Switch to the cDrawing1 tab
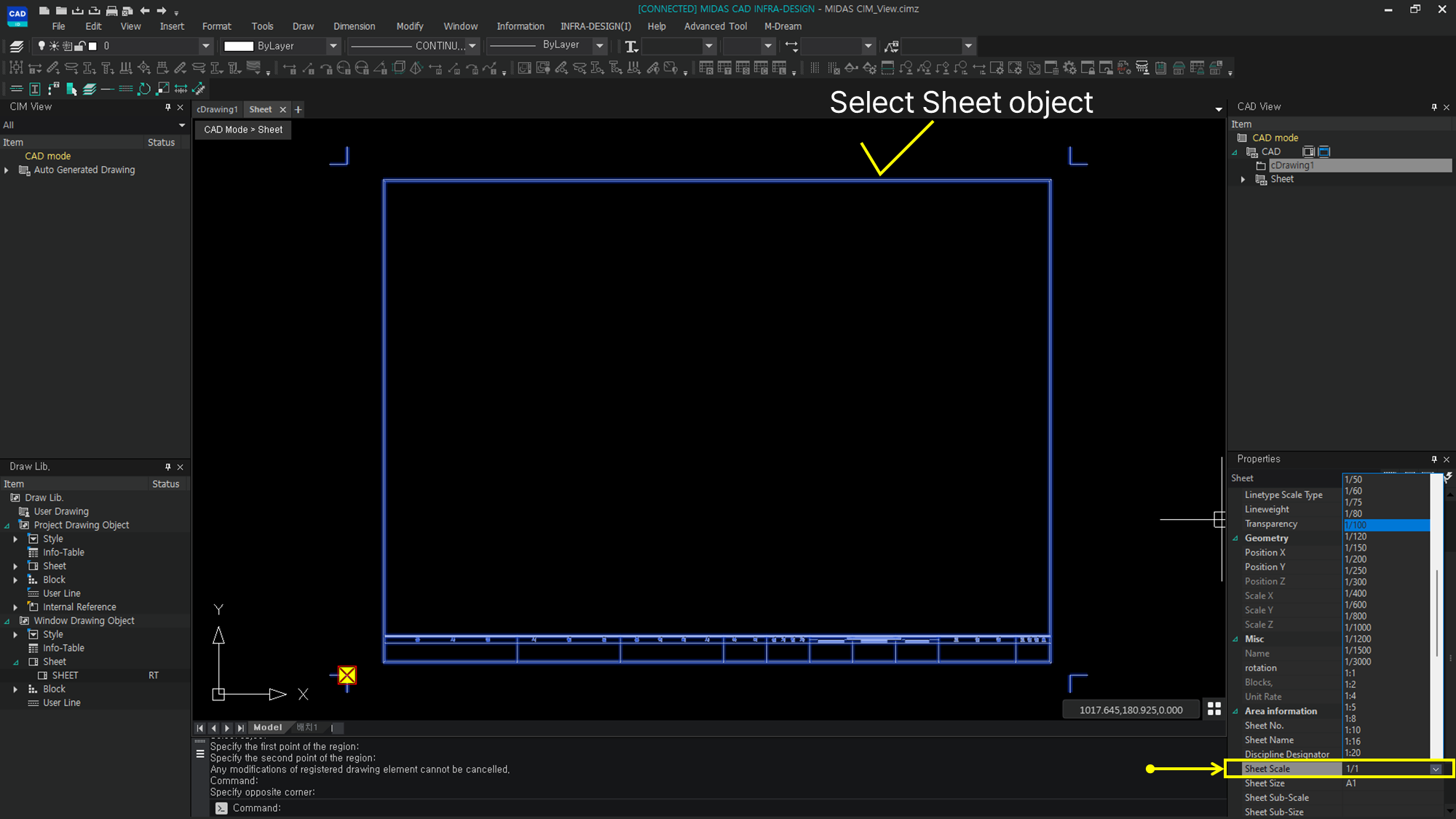This screenshot has width=1456, height=819. point(217,109)
